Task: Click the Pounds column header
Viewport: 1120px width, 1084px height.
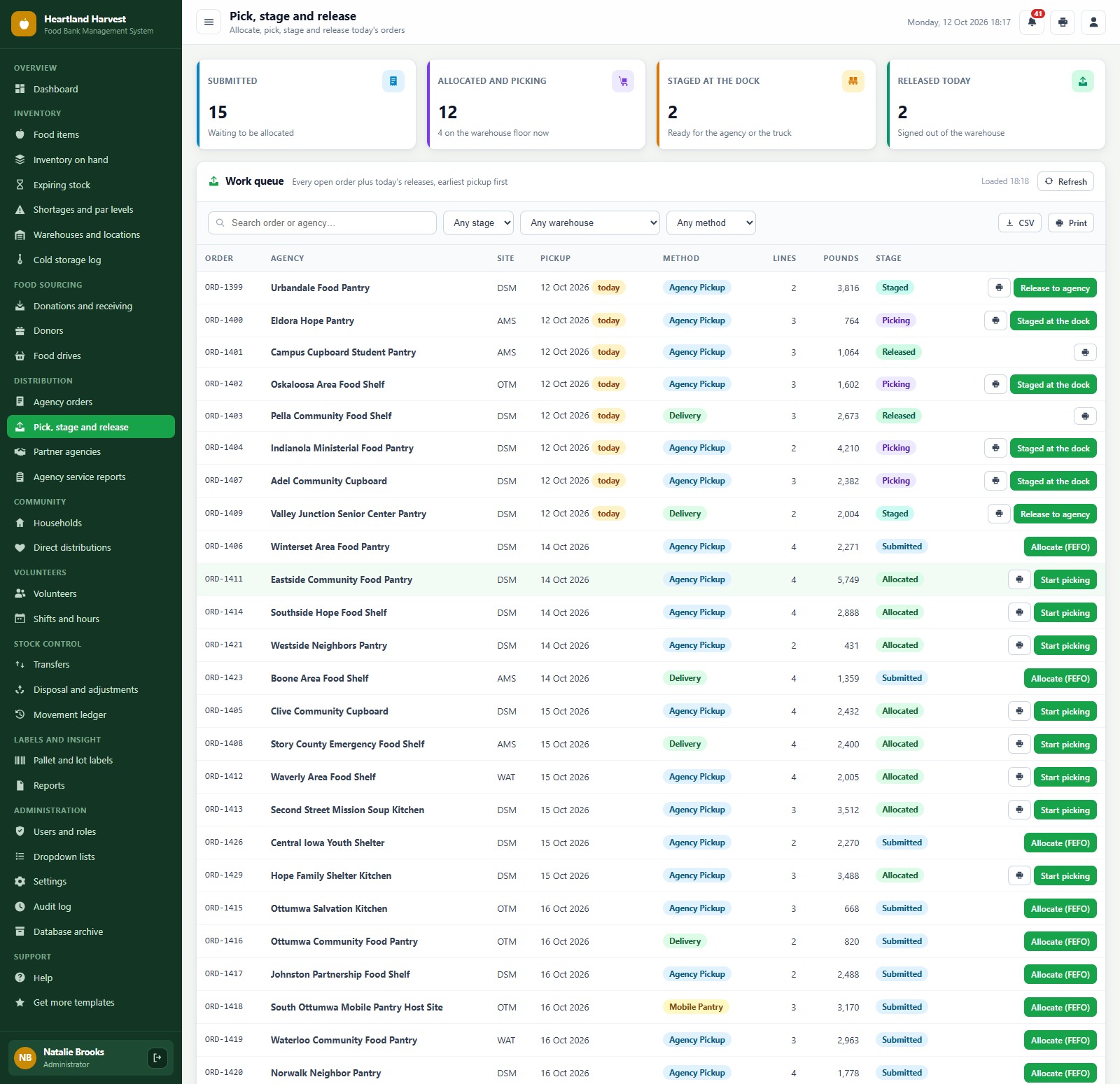Action: pos(841,258)
